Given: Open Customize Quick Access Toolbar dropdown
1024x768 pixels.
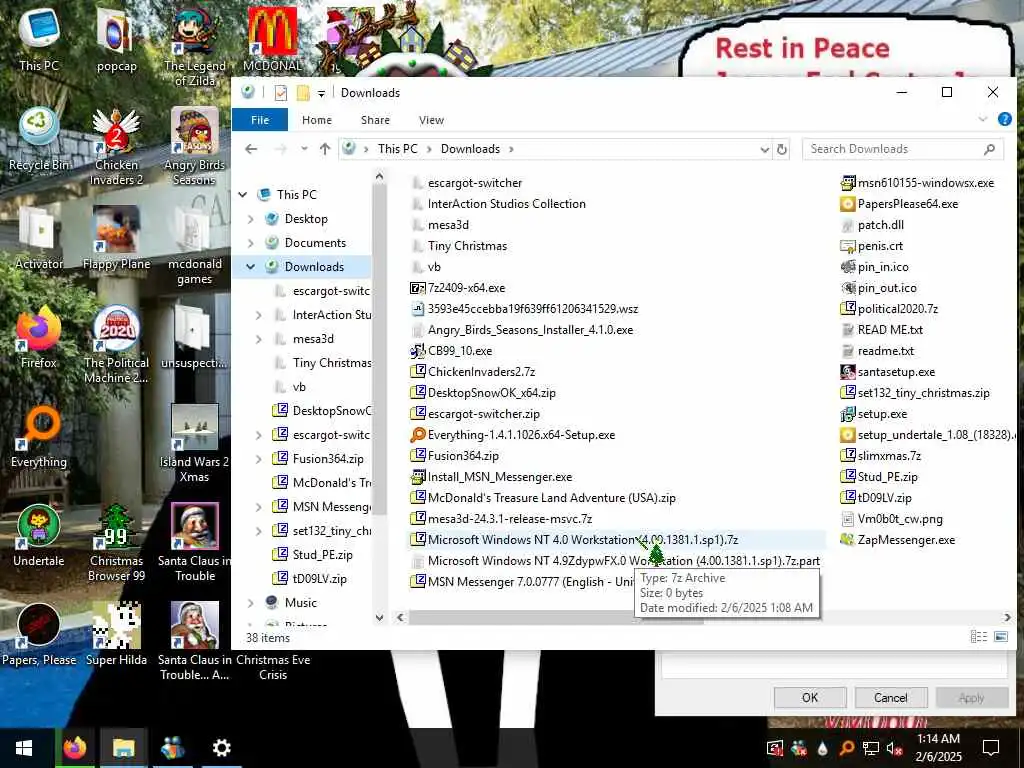Looking at the screenshot, I should coord(321,93).
